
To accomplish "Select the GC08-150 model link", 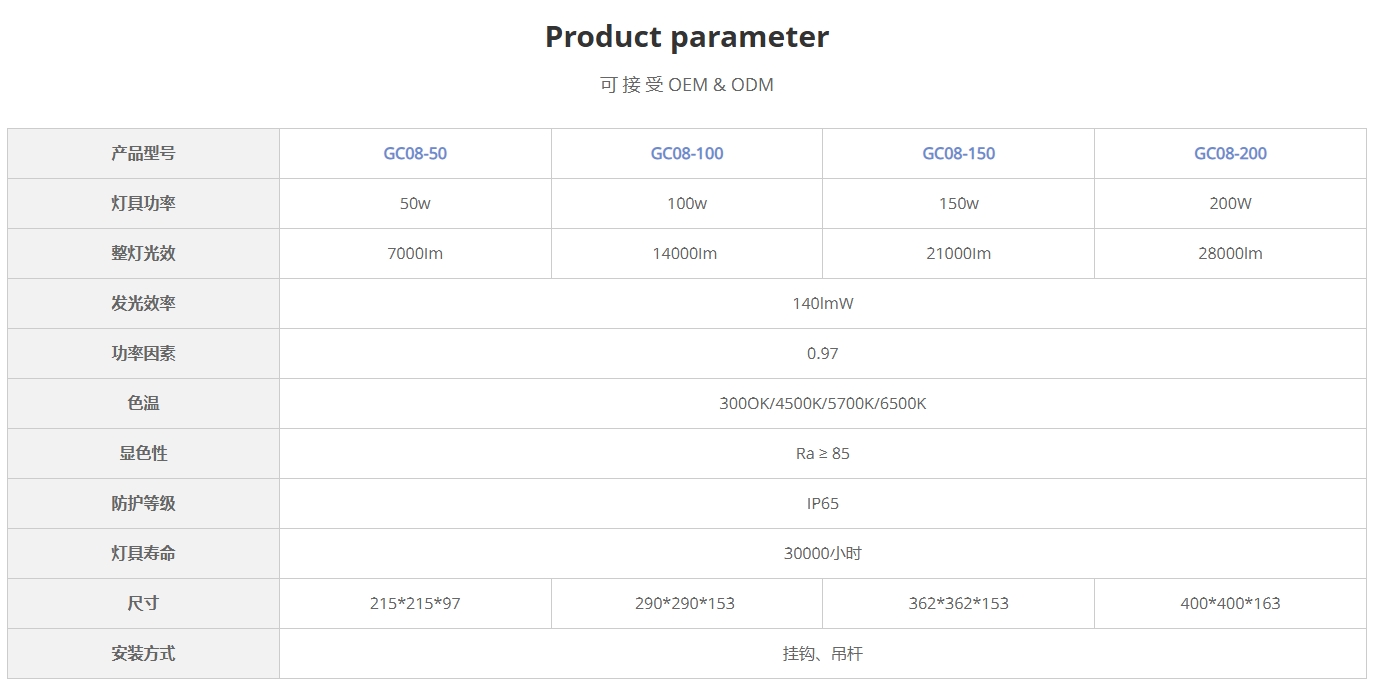I will (x=958, y=154).
